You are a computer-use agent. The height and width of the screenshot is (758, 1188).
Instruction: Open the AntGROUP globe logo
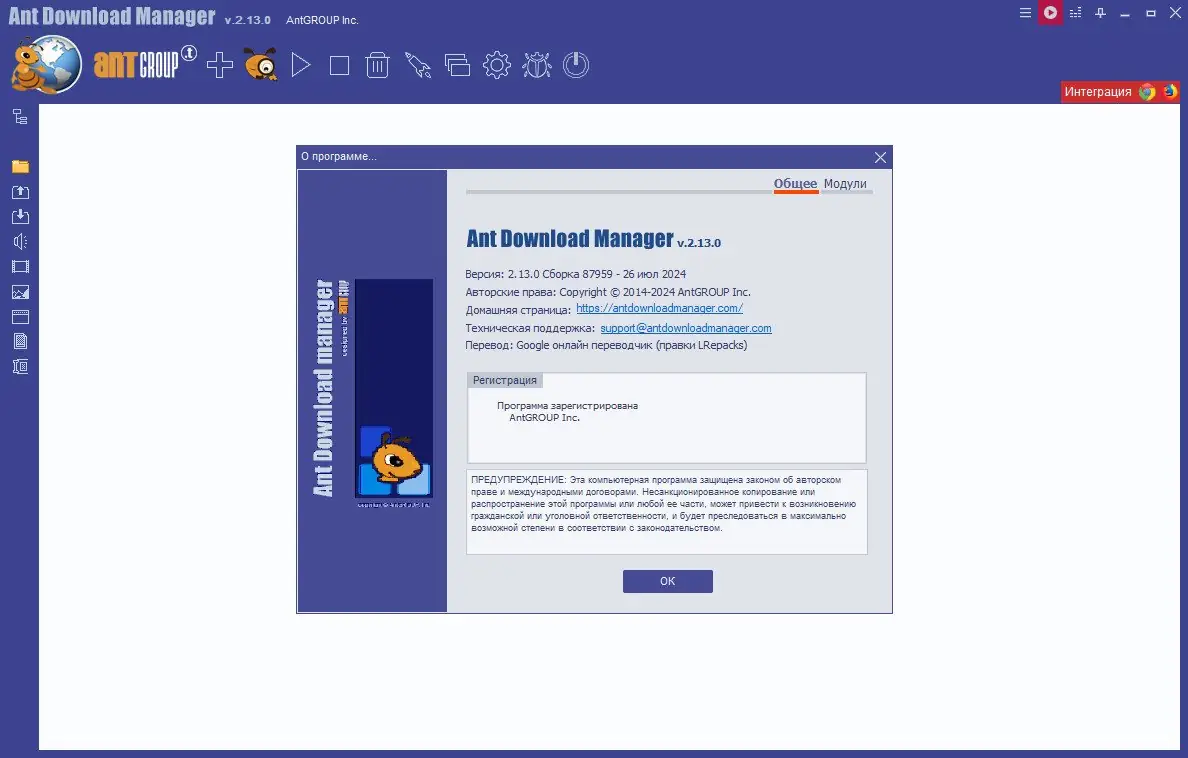(x=47, y=64)
